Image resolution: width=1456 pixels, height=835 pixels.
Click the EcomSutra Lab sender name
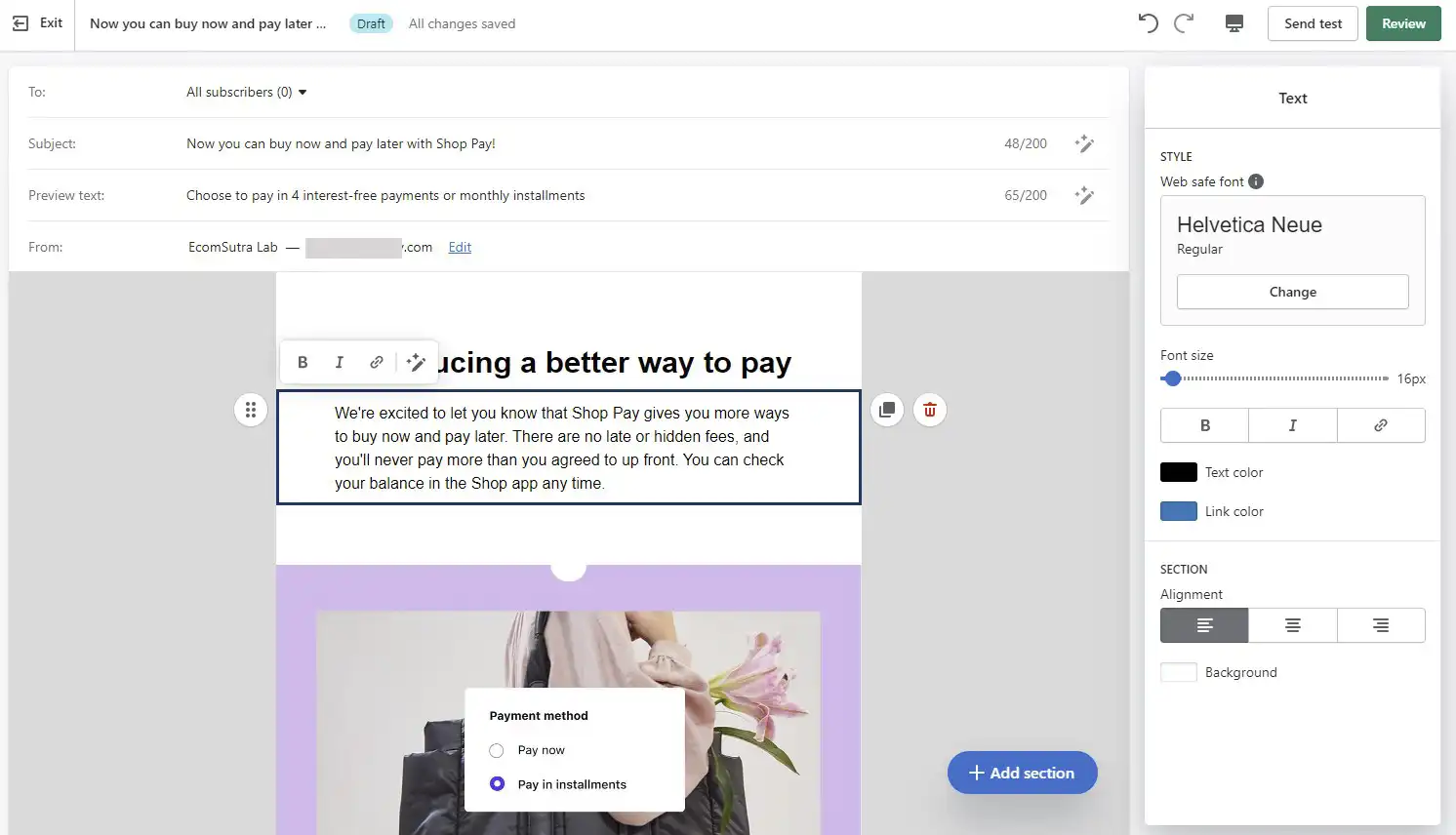[233, 247]
